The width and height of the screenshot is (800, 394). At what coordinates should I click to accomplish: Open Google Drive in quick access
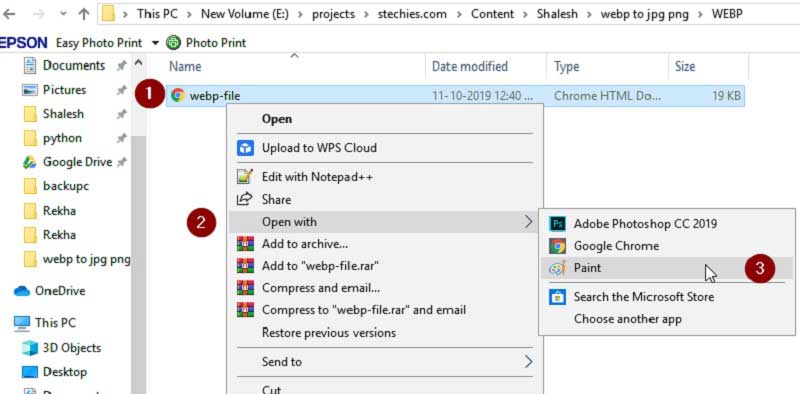coord(75,162)
